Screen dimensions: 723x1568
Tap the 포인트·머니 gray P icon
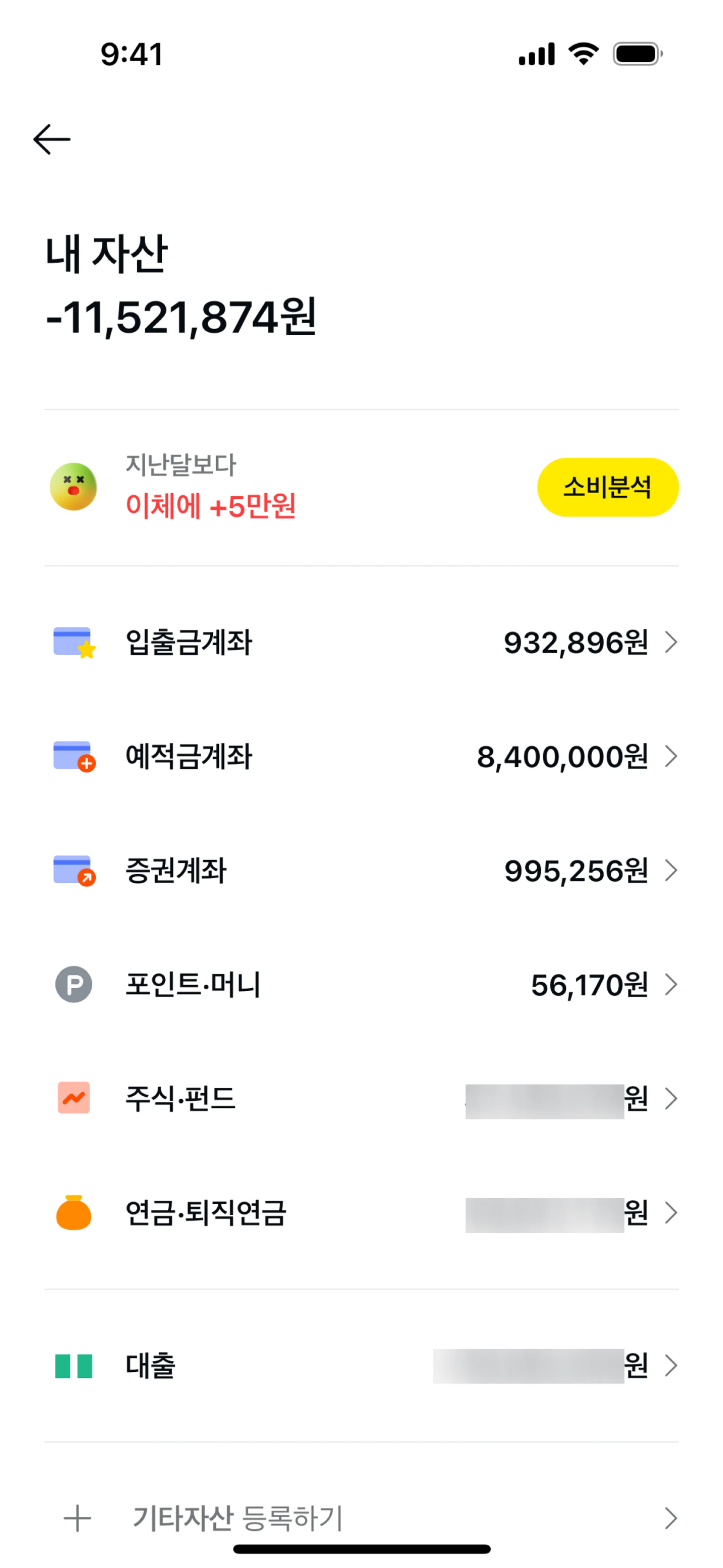[74, 984]
